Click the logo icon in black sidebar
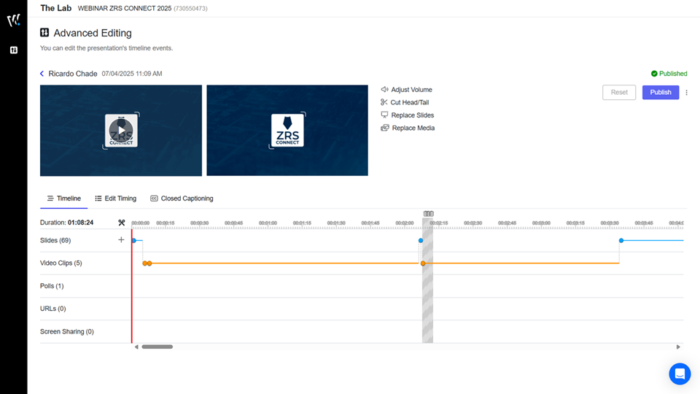Screen dimensions: 700x394 tap(13, 20)
